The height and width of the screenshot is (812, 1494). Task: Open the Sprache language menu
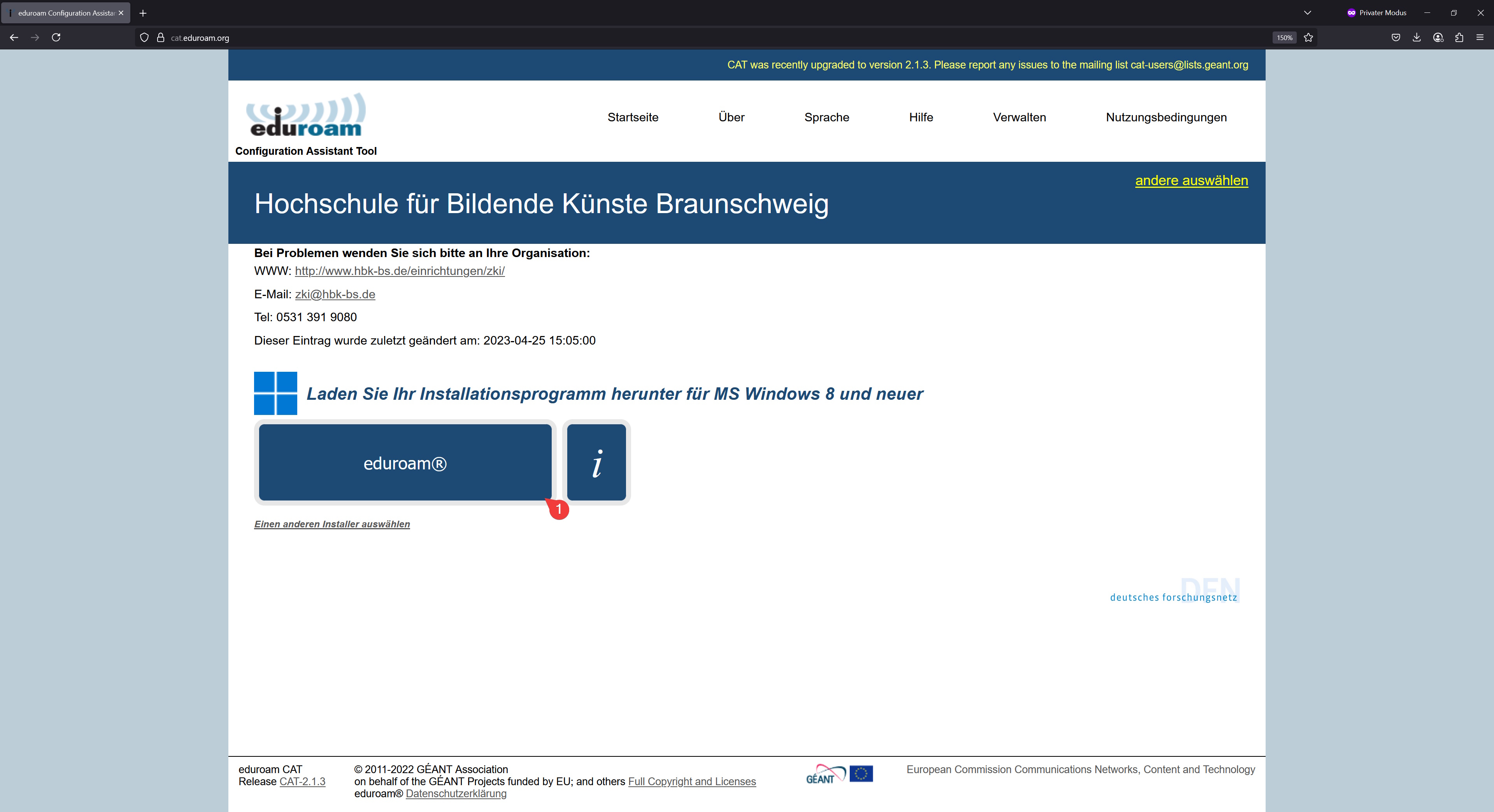click(826, 117)
